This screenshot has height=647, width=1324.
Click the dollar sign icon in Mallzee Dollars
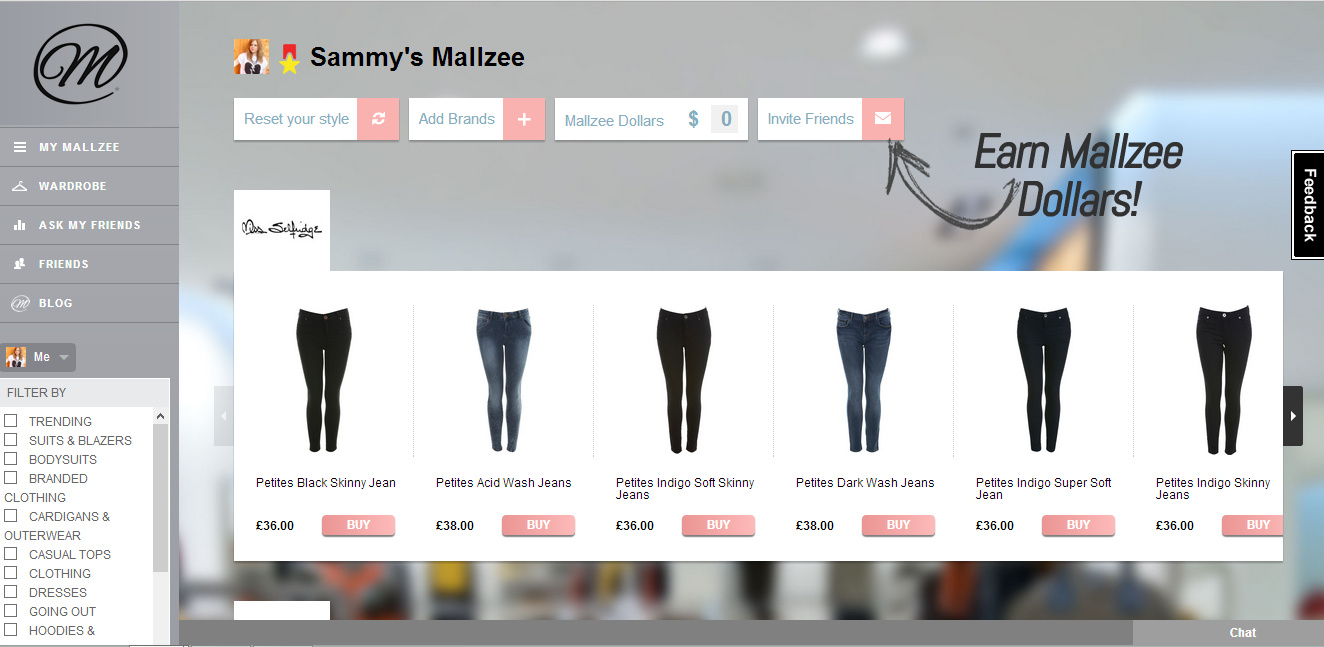click(x=693, y=120)
